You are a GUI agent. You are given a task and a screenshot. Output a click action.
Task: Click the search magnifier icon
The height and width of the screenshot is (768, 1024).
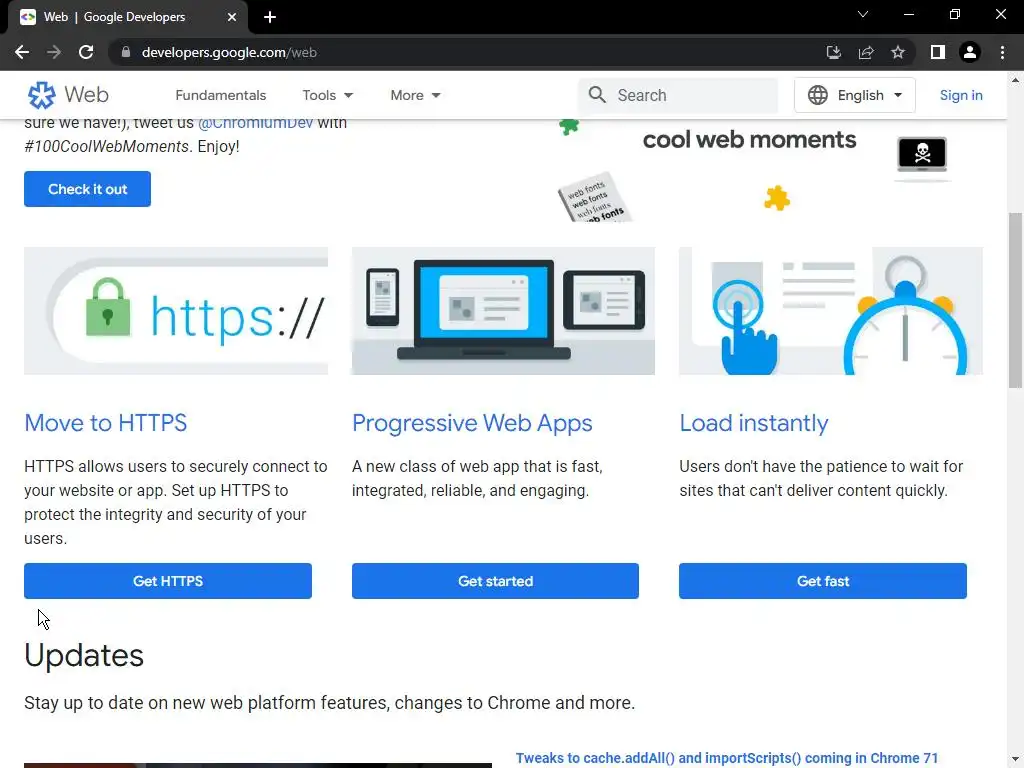click(597, 95)
